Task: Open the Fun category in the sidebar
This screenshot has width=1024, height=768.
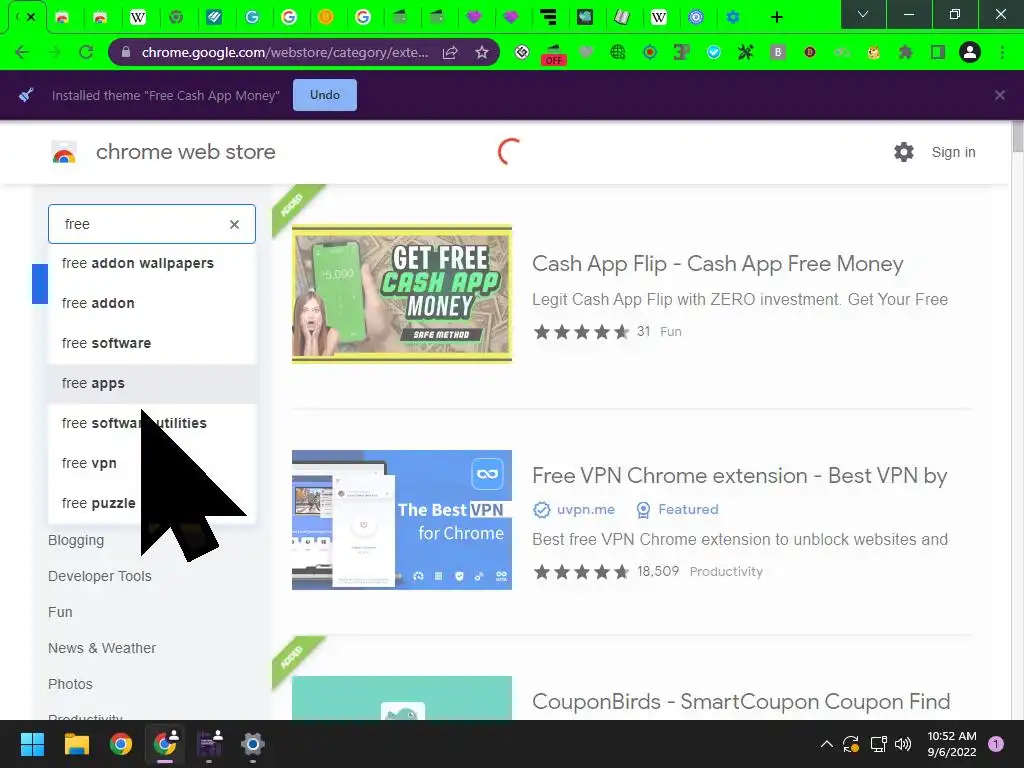Action: 60,612
